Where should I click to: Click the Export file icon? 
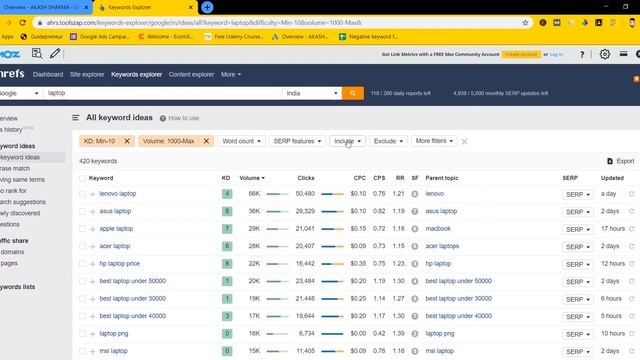click(610, 161)
